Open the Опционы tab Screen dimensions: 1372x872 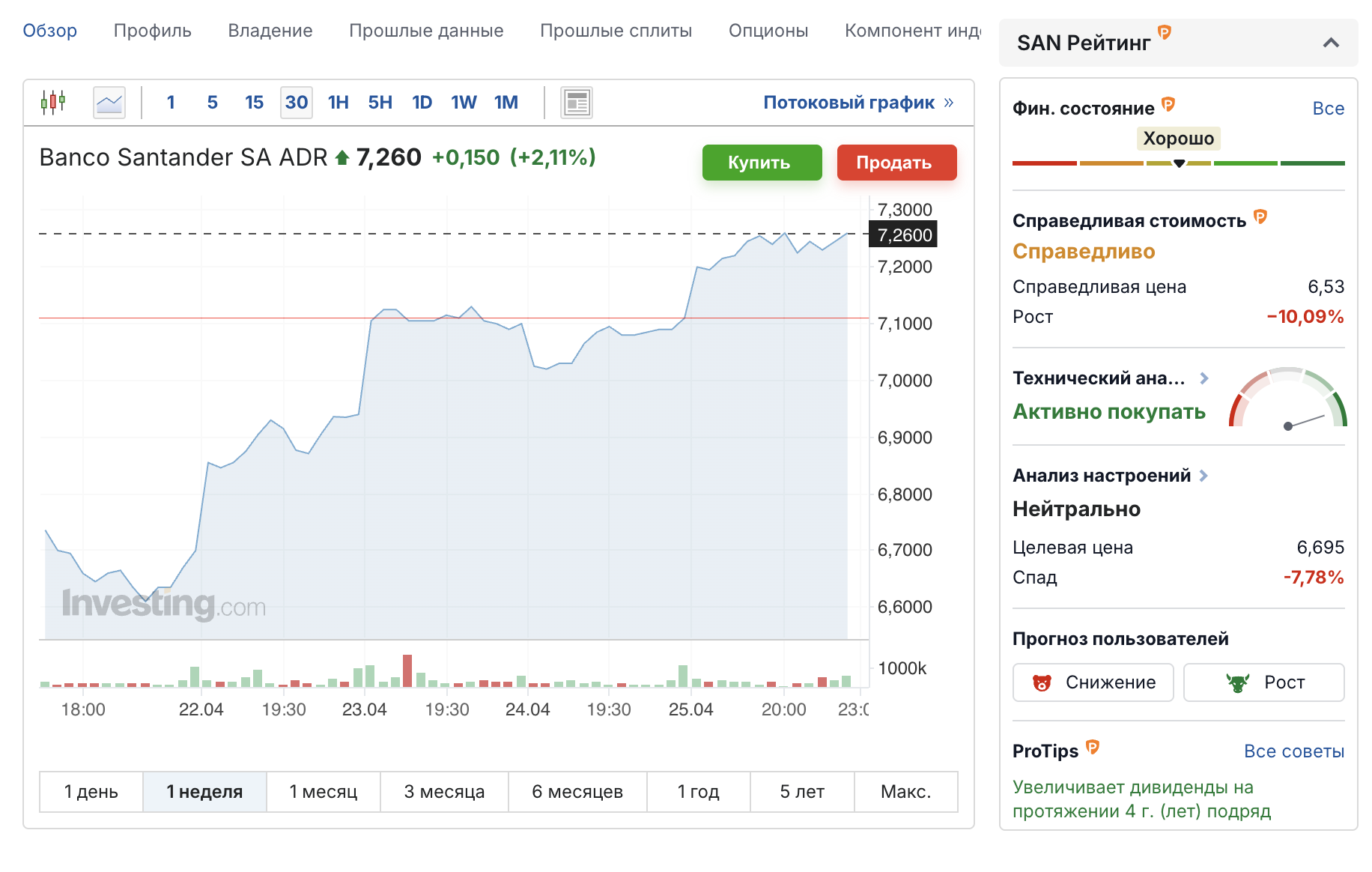click(768, 31)
